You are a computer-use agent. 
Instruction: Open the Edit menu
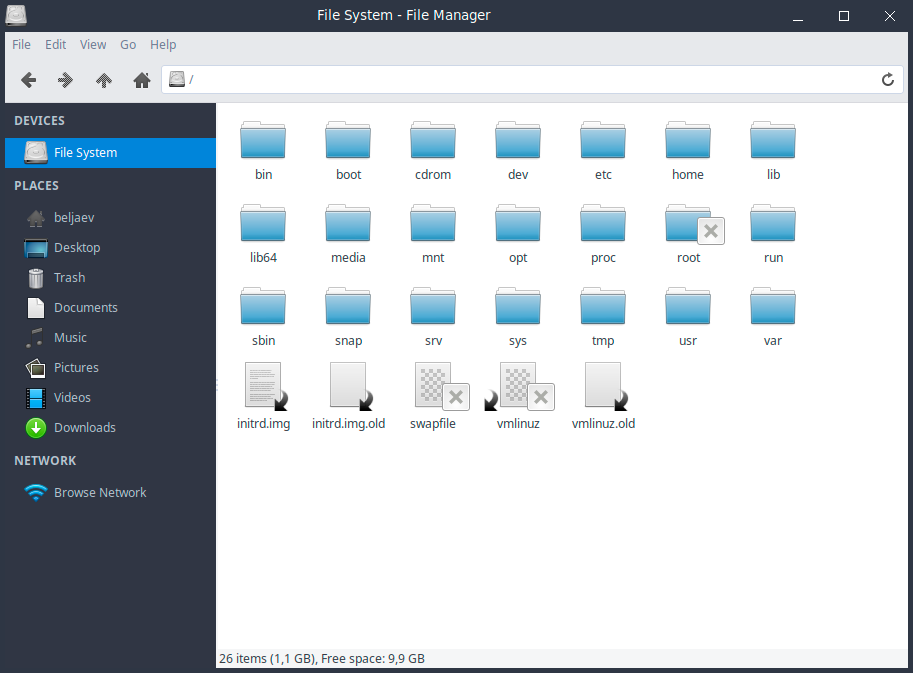pyautogui.click(x=55, y=45)
